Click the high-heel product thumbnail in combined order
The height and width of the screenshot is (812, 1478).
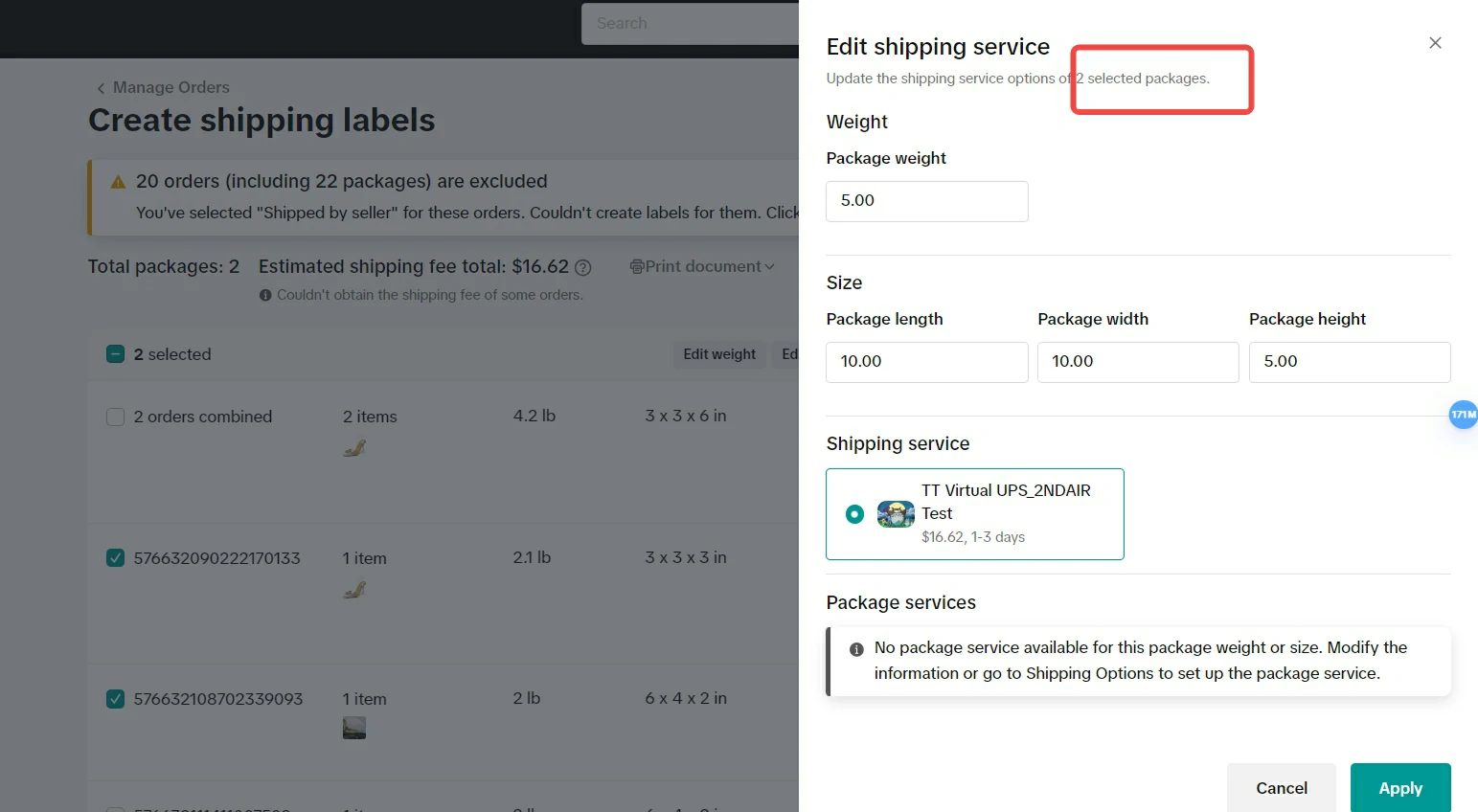[354, 447]
